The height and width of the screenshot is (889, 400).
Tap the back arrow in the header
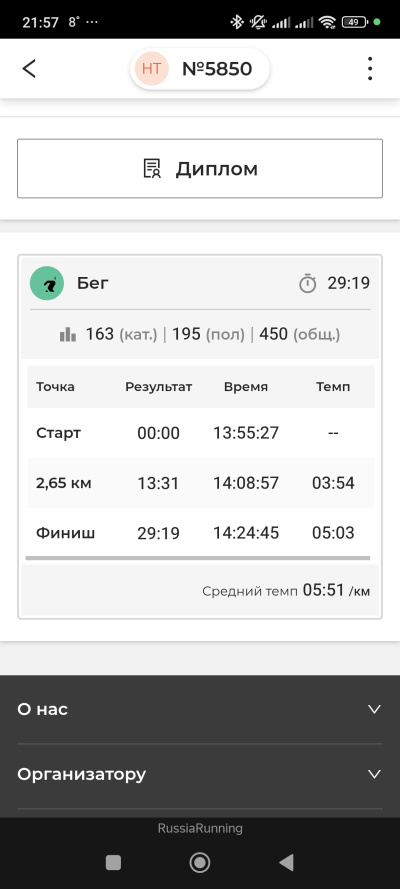29,69
